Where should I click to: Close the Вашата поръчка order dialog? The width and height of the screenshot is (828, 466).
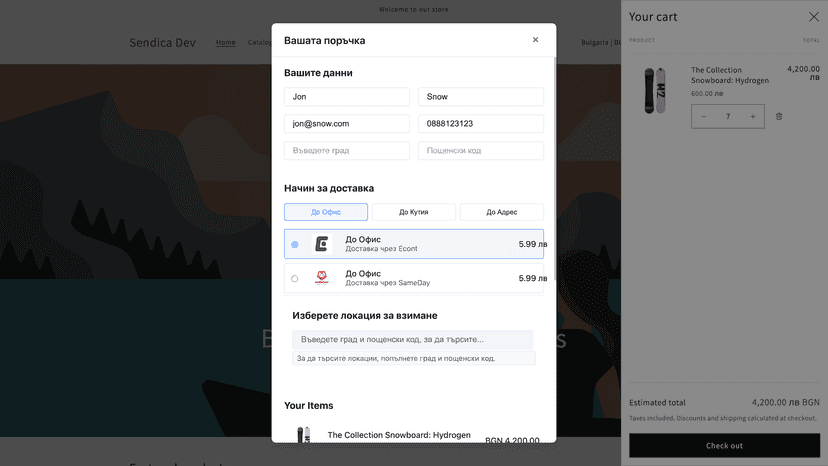point(535,40)
